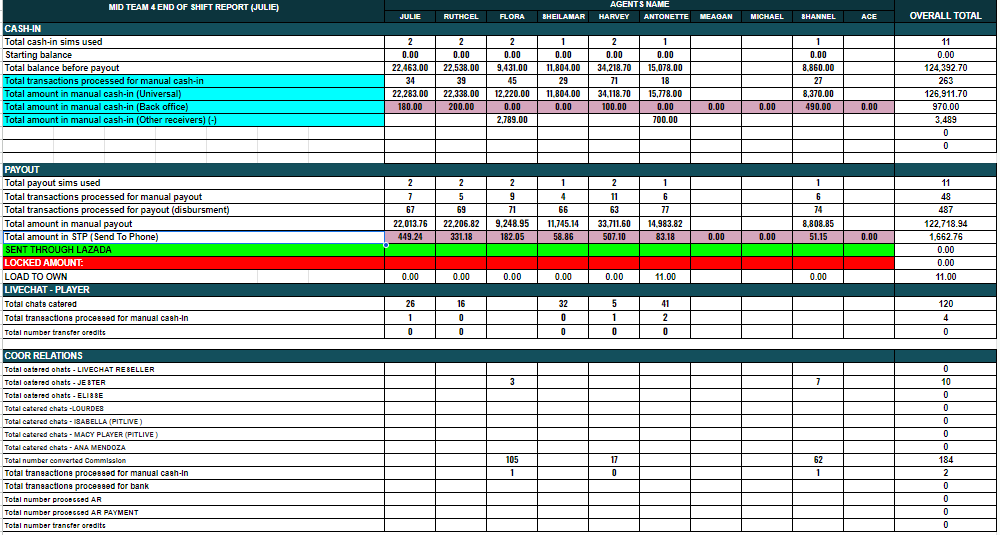Click Harvey's balance cell 34,218.70
Viewport: 1000px width, 535px height.
click(614, 68)
